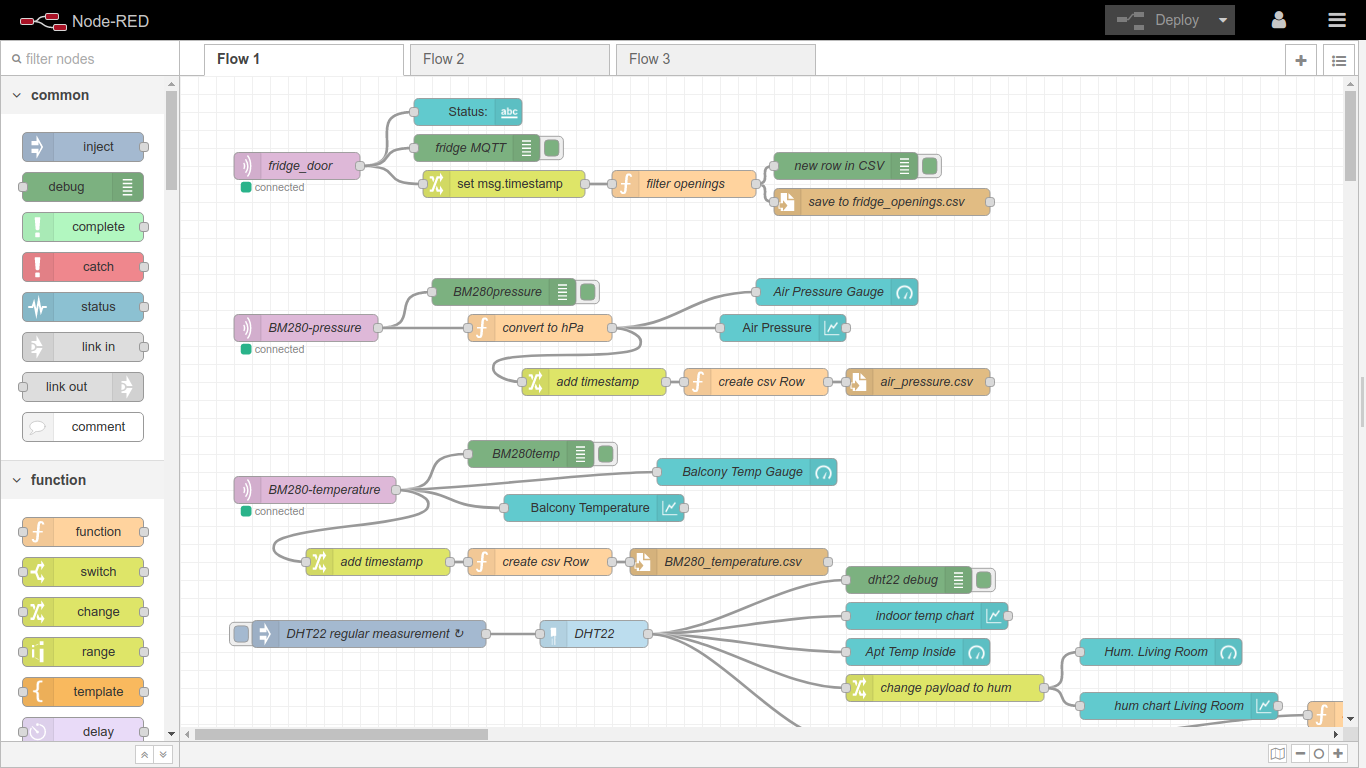This screenshot has width=1366, height=768.
Task: Select the Balcony Temp Gauge node
Action: pyautogui.click(x=747, y=472)
